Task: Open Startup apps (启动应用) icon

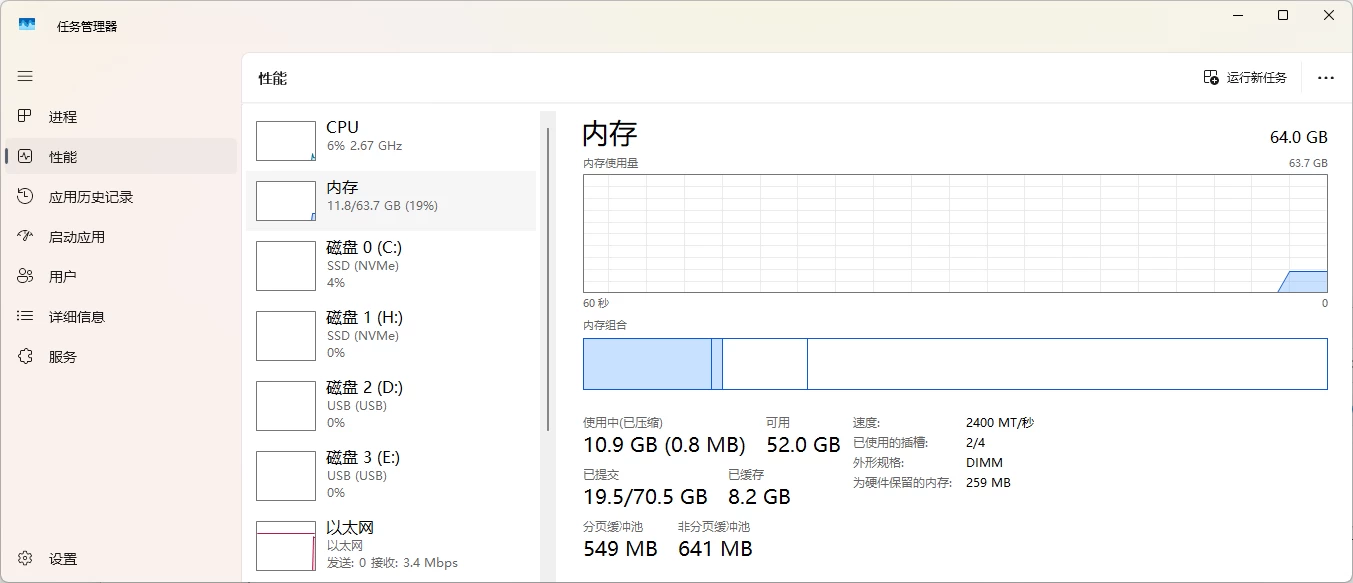Action: click(x=26, y=237)
